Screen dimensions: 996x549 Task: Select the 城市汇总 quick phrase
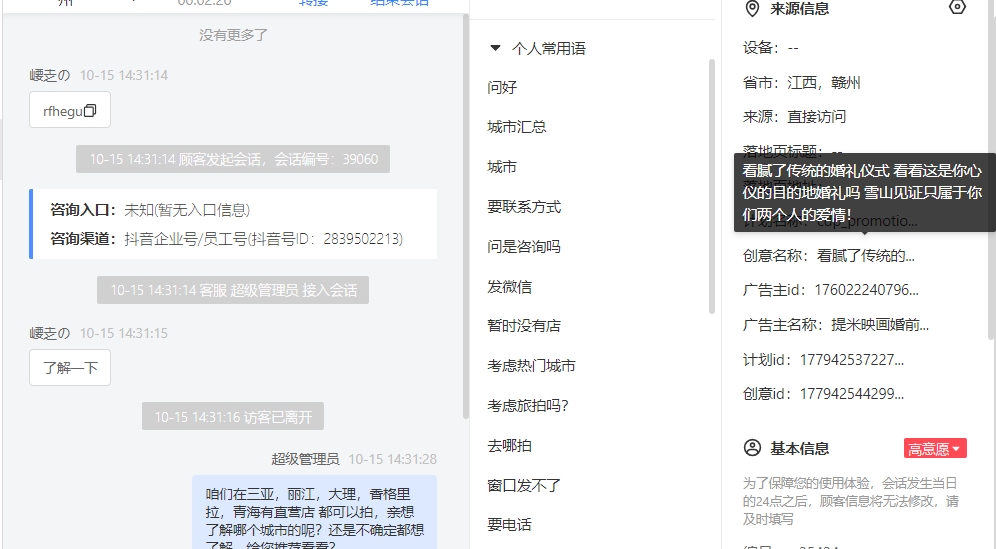point(517,127)
